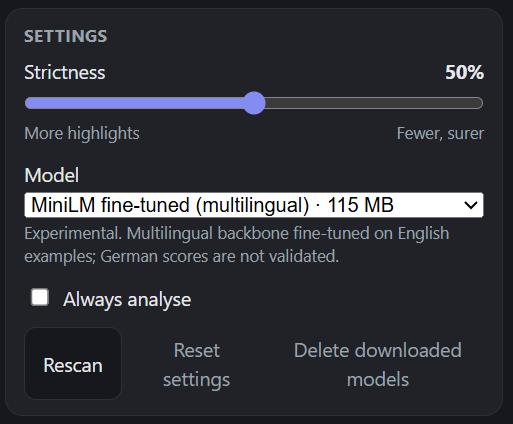513x424 pixels.
Task: Click the Strictness label
Action: point(65,72)
